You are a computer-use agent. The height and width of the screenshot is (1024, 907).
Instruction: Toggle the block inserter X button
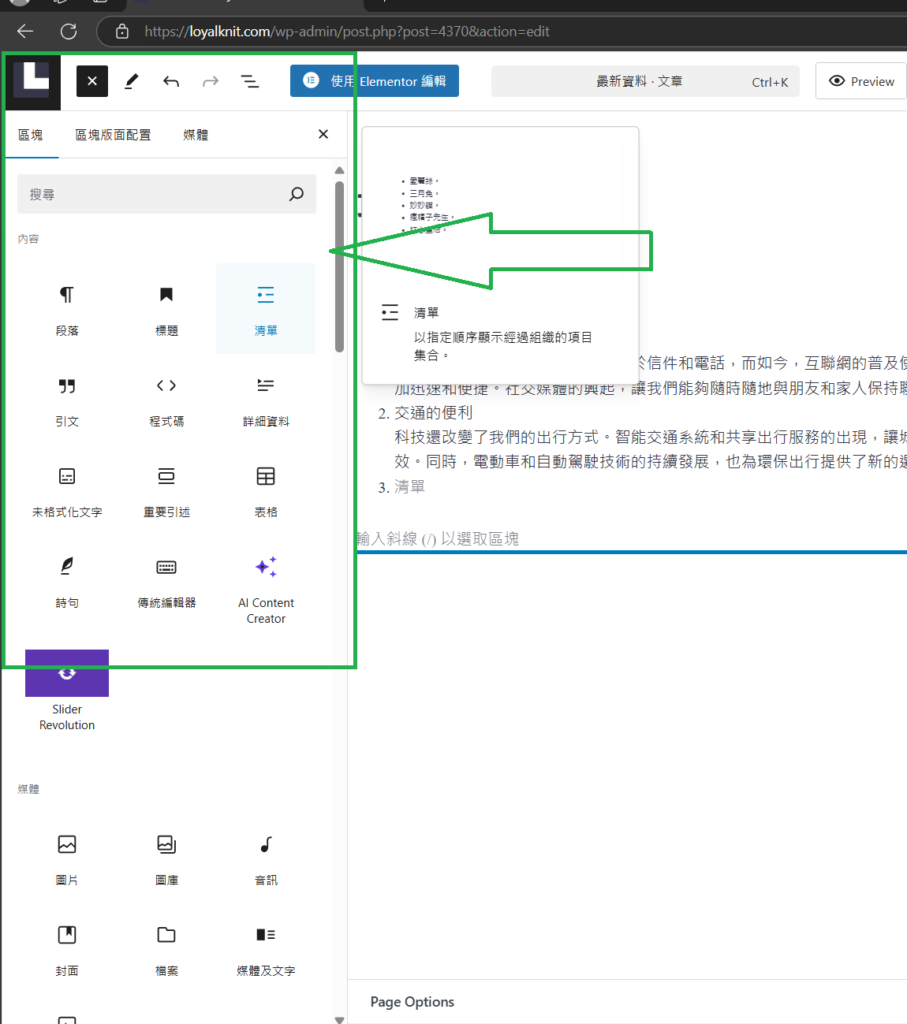[x=92, y=81]
